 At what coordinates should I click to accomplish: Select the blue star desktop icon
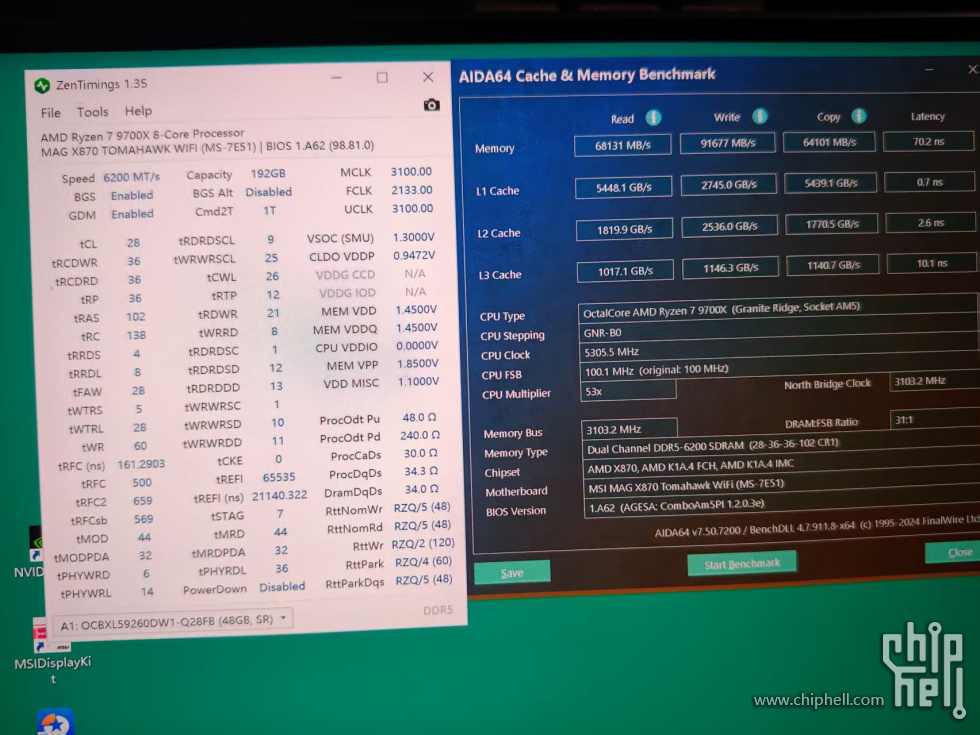tap(55, 722)
